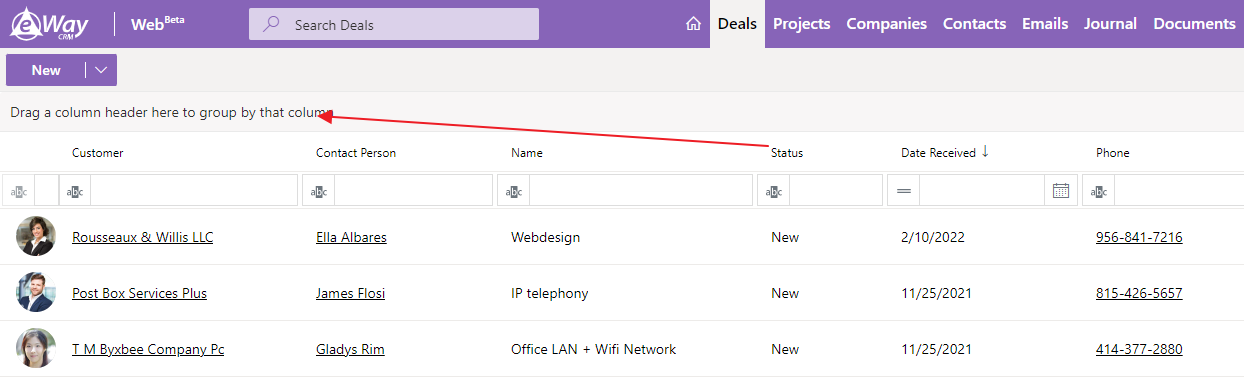Viewport: 1244px width, 383px height.
Task: Open Date Received filter operator icon
Action: 903,190
